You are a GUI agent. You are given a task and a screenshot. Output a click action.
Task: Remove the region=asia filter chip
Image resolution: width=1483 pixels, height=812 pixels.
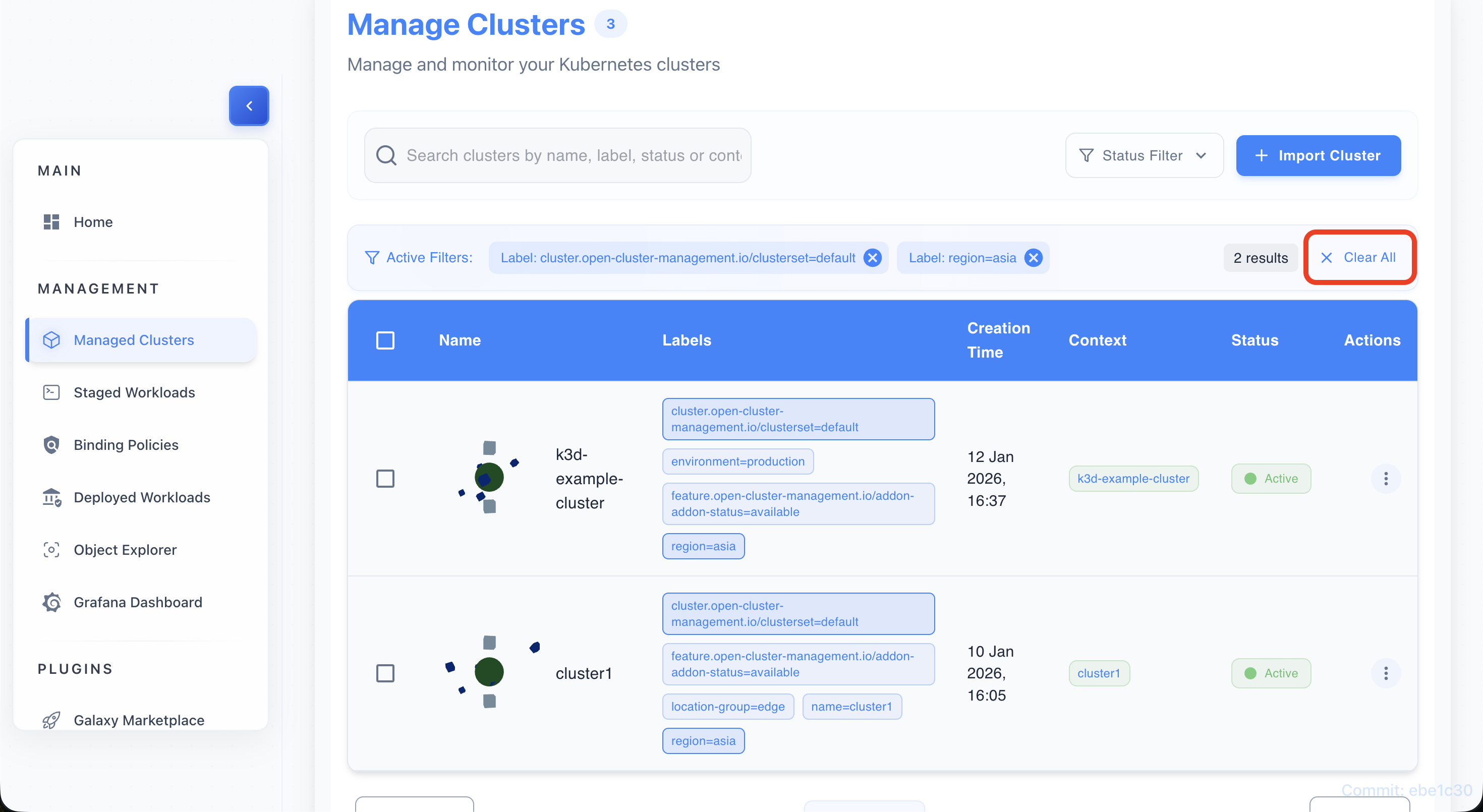point(1034,258)
